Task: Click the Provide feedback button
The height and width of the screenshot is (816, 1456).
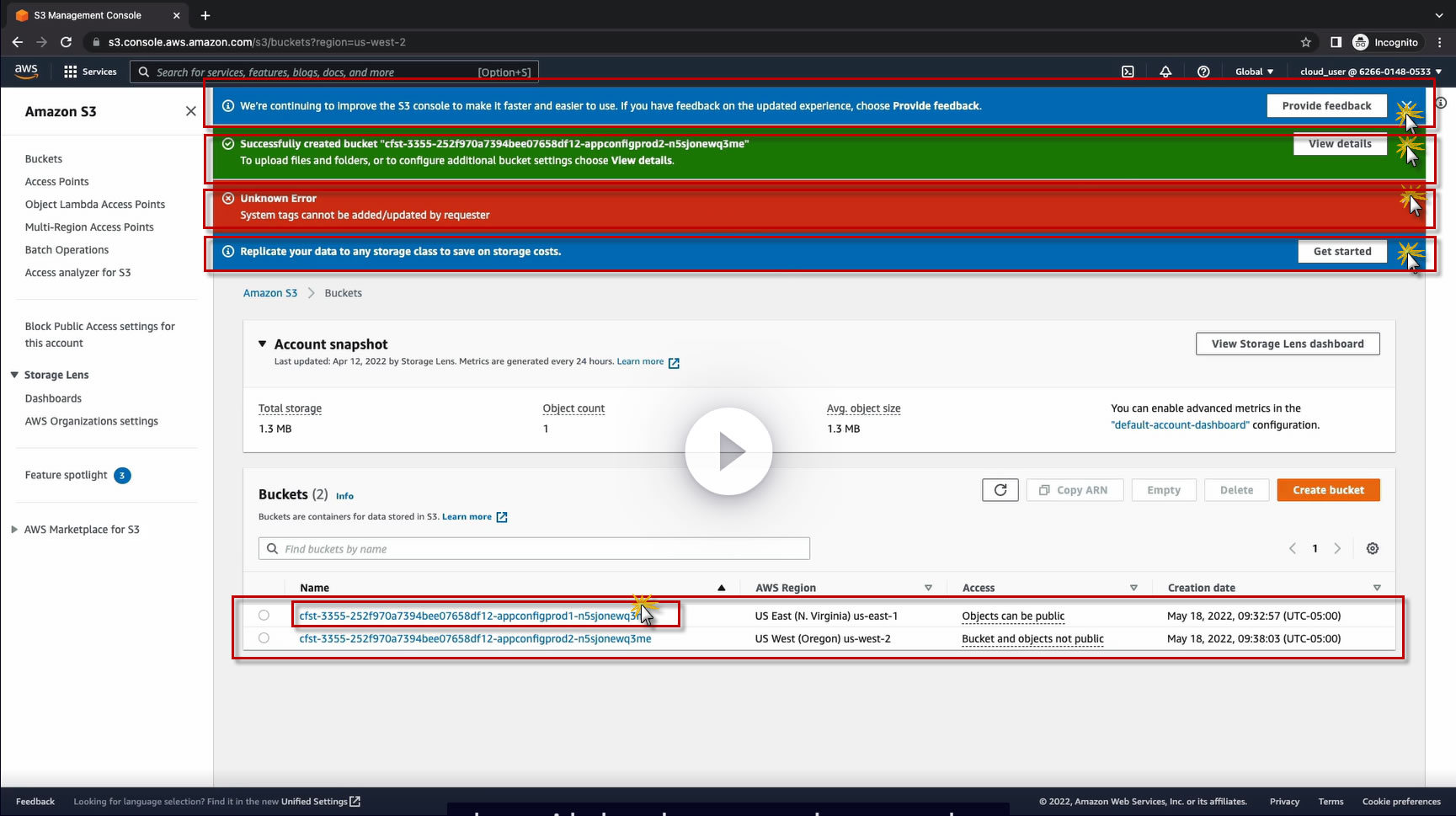Action: tap(1326, 105)
